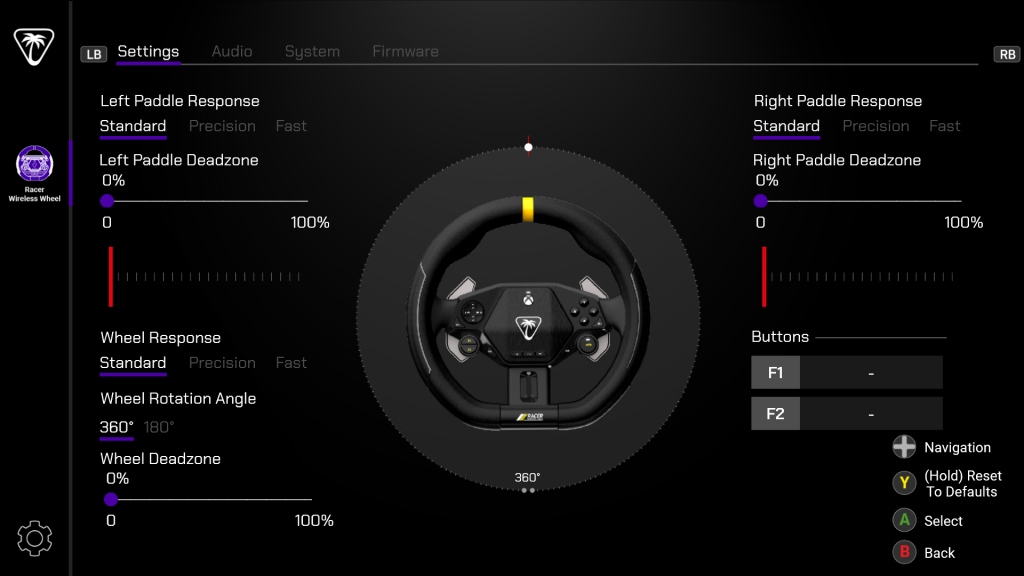
Task: Click the Turtle Beach palm logo
Action: [x=34, y=46]
